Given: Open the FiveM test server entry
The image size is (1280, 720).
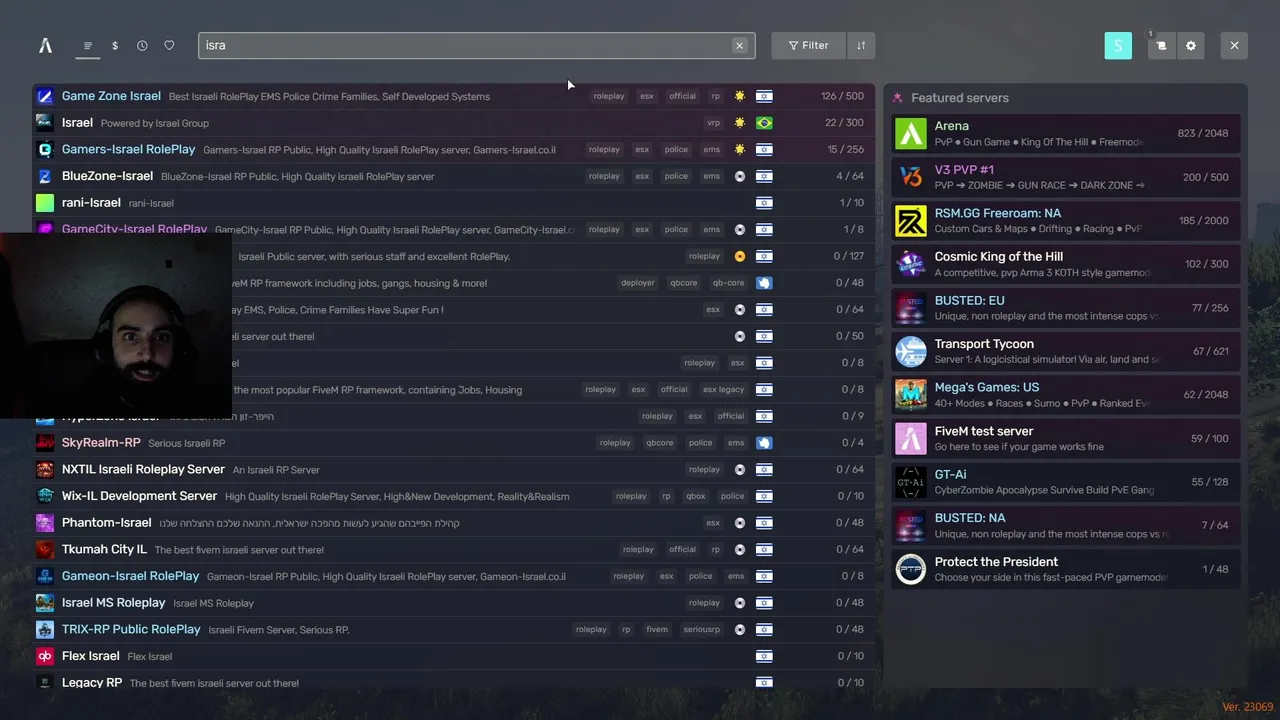Looking at the screenshot, I should pos(1066,438).
